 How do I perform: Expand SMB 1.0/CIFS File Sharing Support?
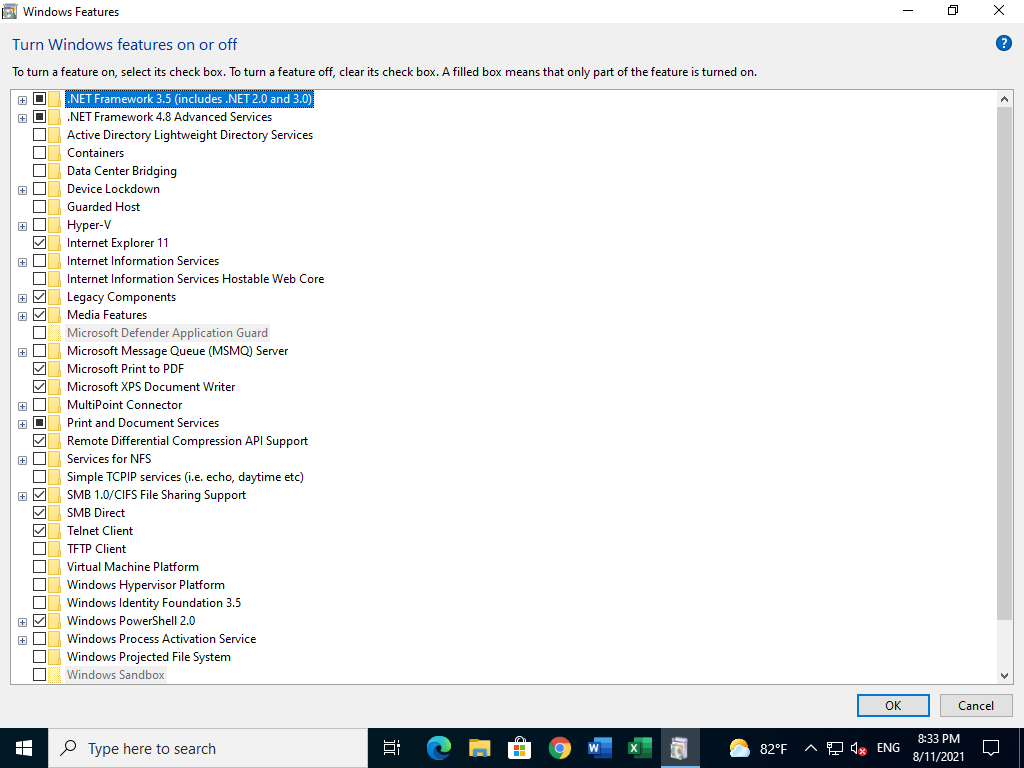(22, 496)
